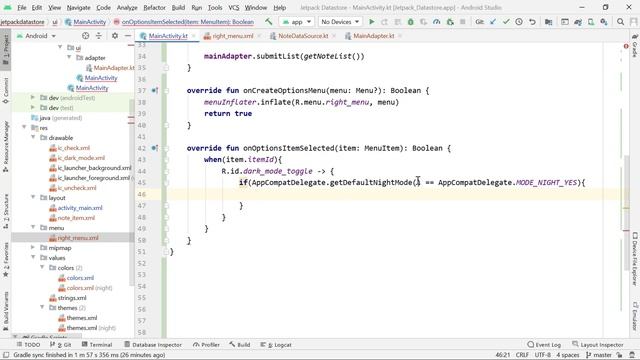Open AVD Manager phone icon
Image resolution: width=640 pixels, height=360 pixels.
tap(591, 22)
